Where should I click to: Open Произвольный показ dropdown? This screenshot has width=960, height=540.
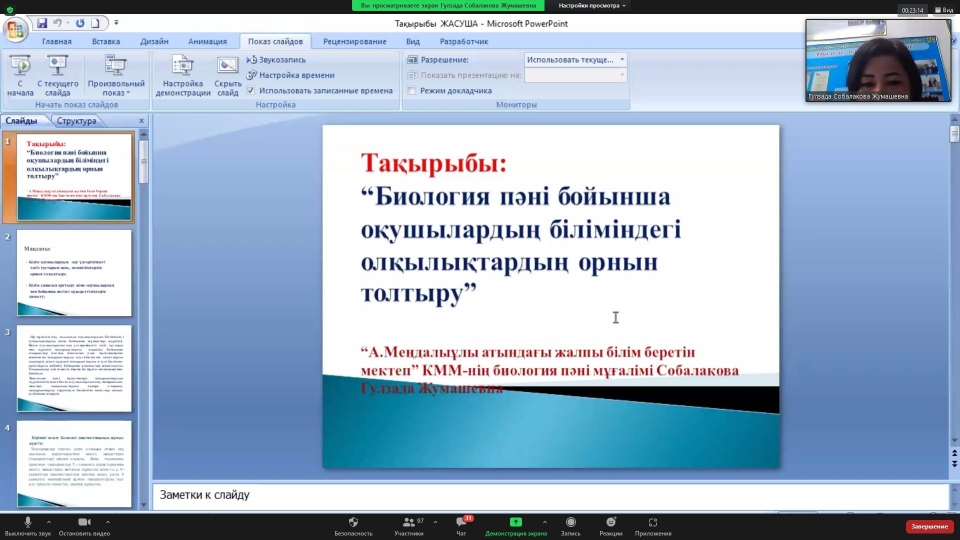(x=115, y=76)
